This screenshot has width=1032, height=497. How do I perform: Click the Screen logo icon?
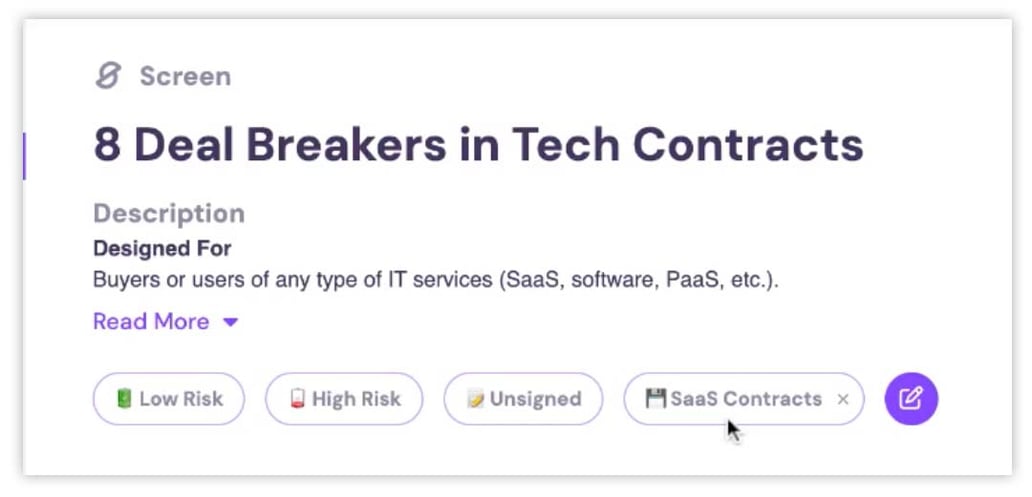pyautogui.click(x=107, y=76)
